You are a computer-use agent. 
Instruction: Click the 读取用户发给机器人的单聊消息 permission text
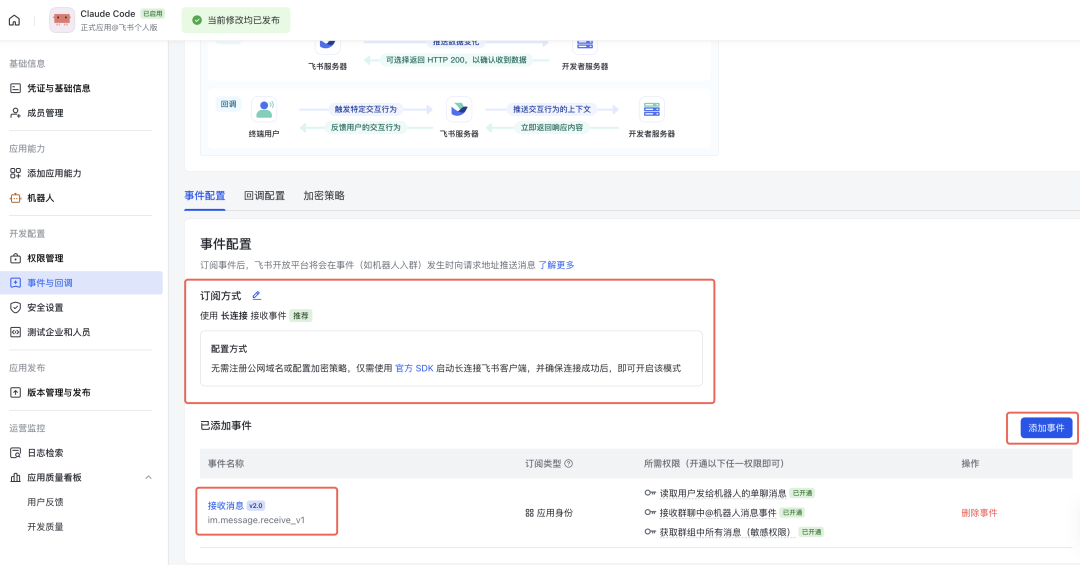click(x=723, y=493)
